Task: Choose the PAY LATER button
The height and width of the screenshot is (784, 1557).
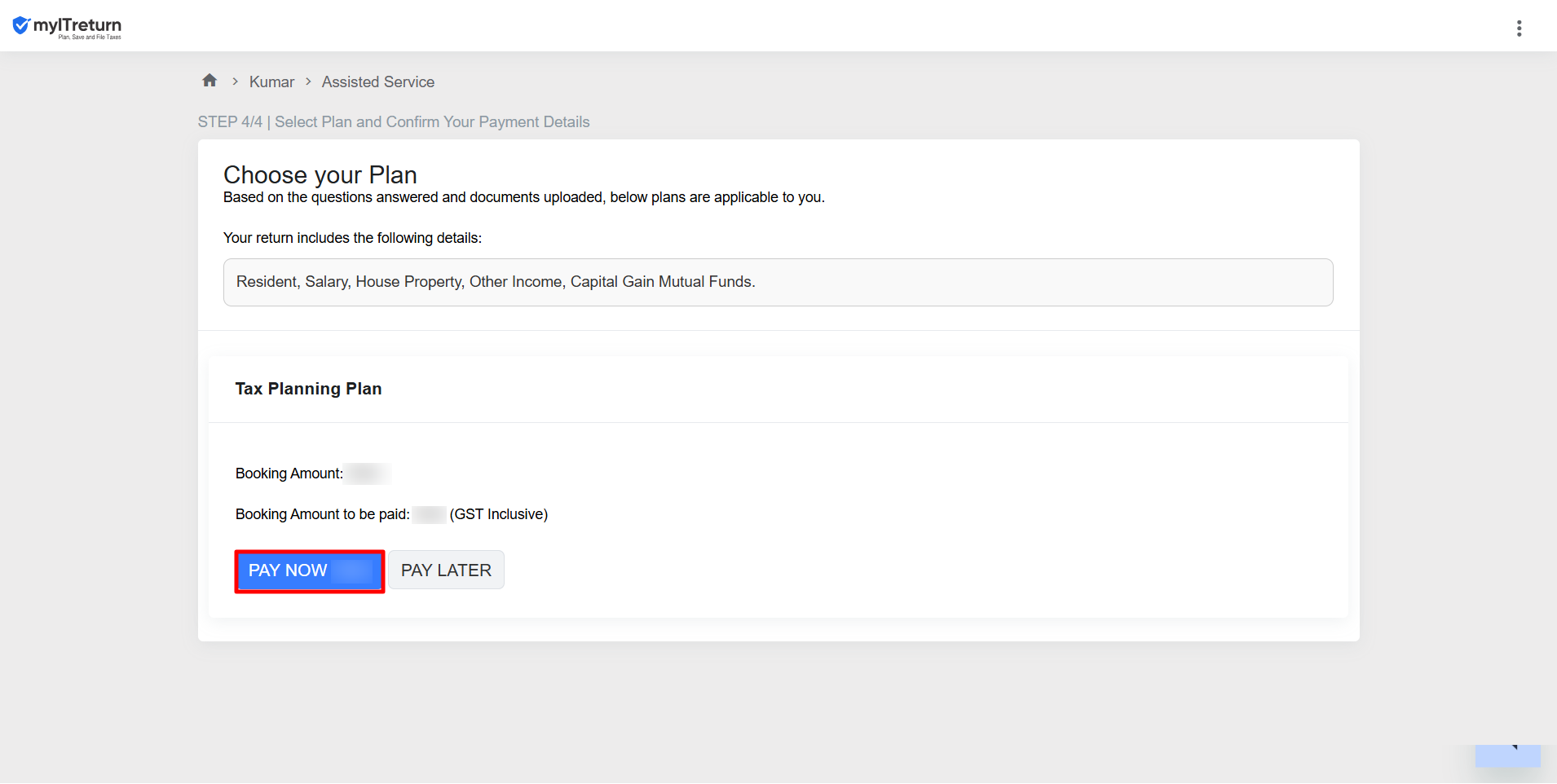Action: (446, 570)
